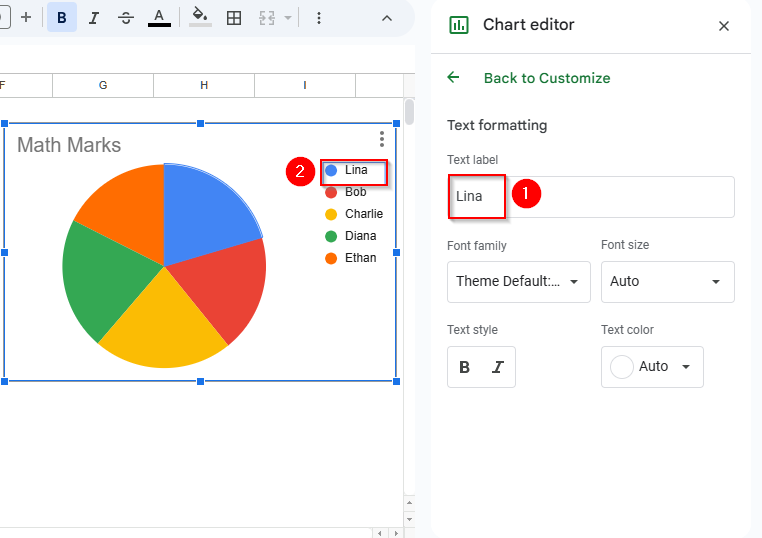
Task: Toggle italic in the top toolbar
Action: point(93,18)
